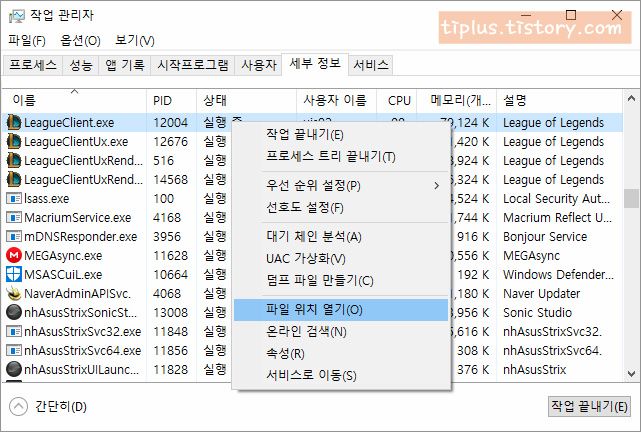Choose 덤프 파일 만들기(C)
The height and width of the screenshot is (432, 641).
(x=341, y=280)
